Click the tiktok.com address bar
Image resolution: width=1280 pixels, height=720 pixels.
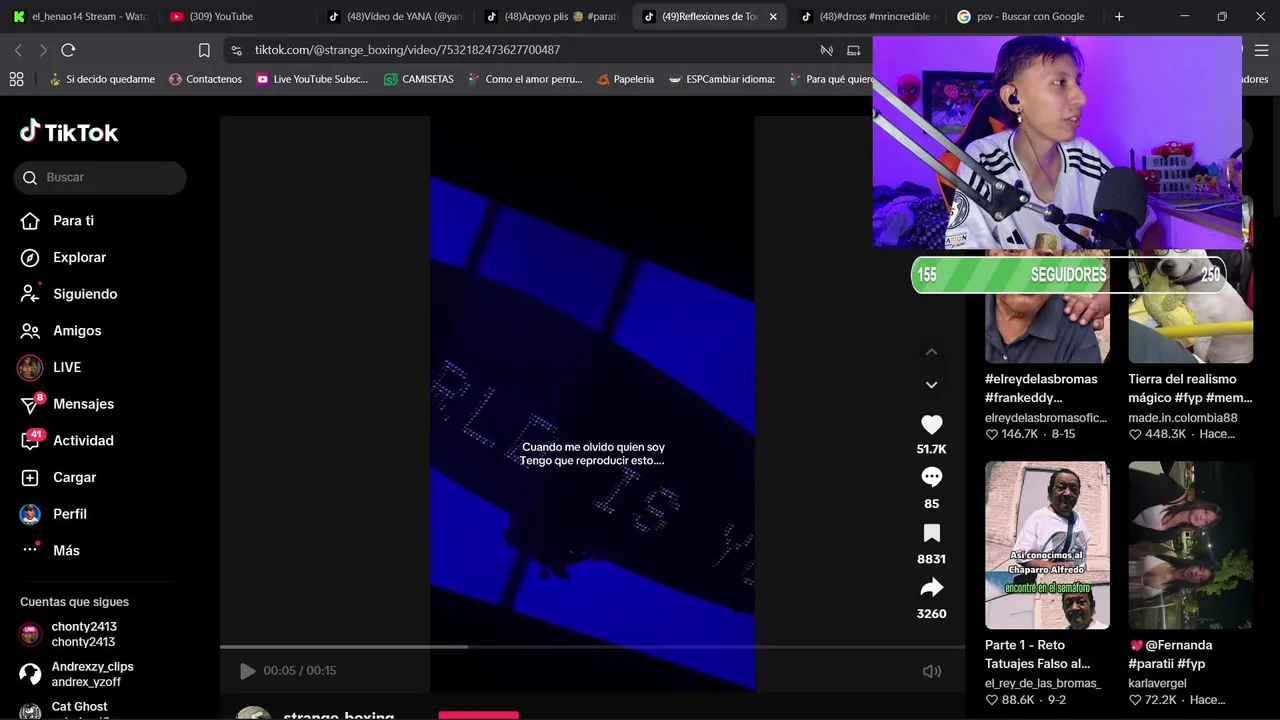[407, 50]
